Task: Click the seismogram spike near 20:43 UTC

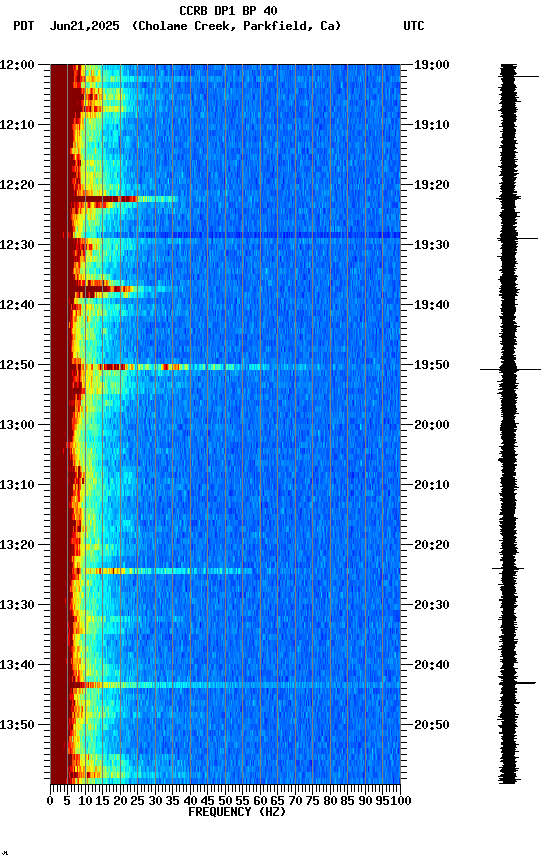Action: coord(518,683)
